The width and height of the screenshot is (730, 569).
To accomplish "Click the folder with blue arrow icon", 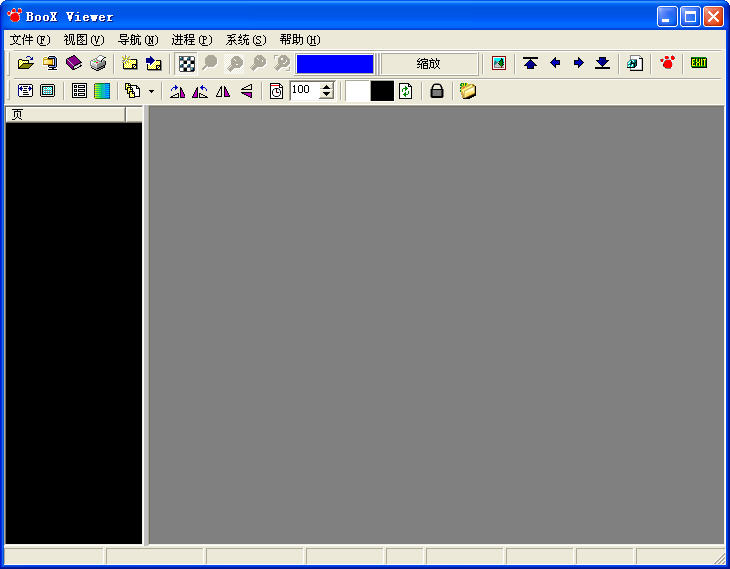I will point(154,63).
